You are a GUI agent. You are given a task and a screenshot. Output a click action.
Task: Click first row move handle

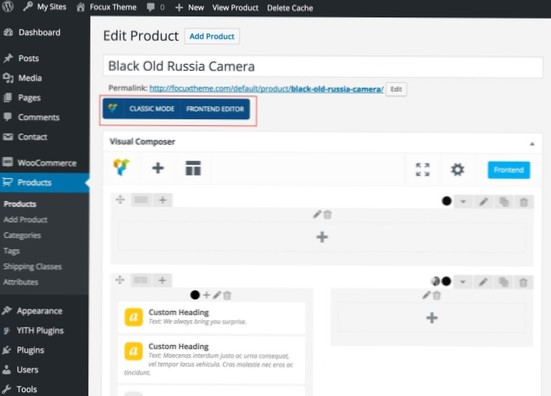(x=121, y=200)
